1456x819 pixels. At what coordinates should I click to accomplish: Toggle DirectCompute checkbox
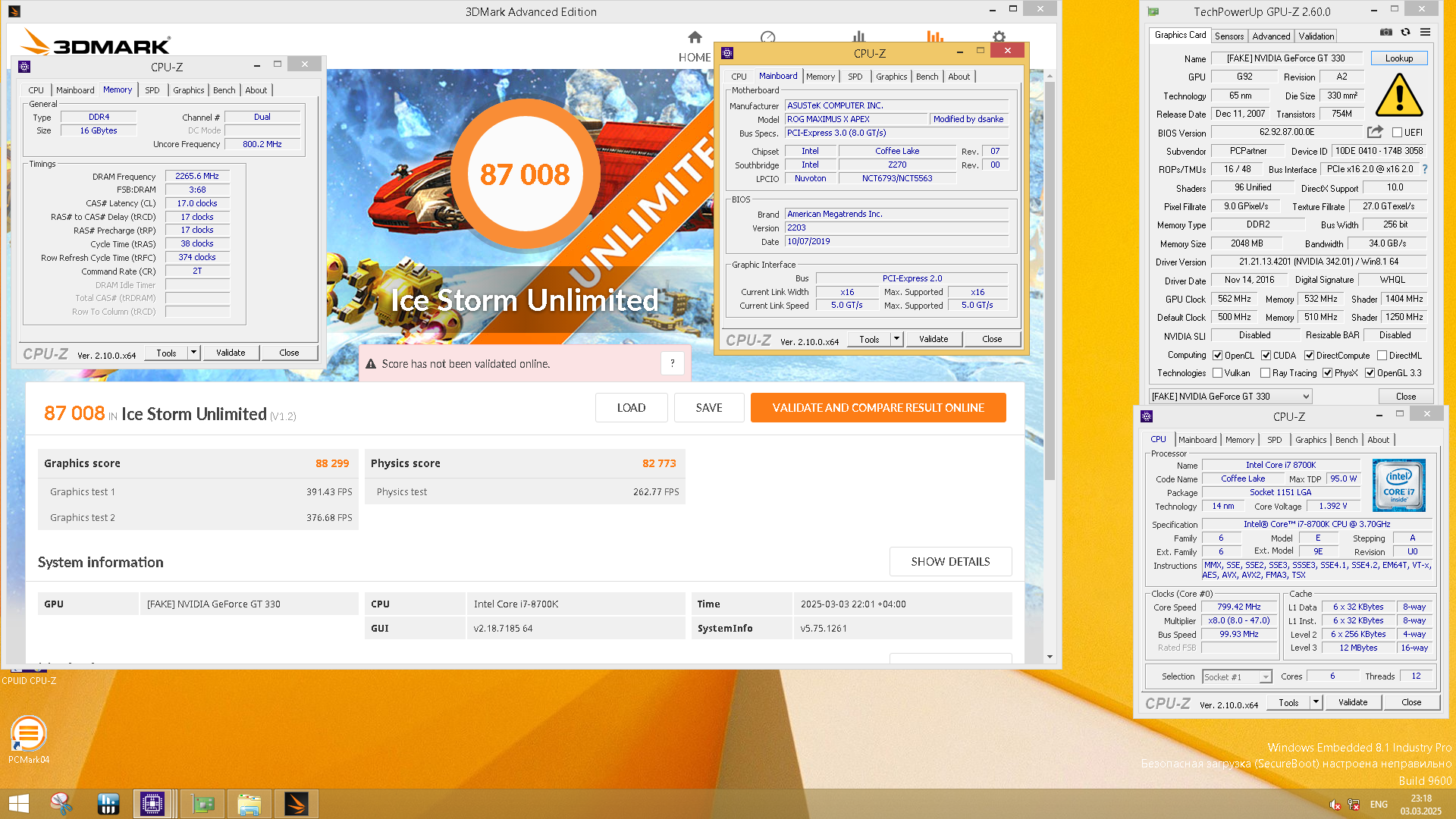tap(1309, 356)
